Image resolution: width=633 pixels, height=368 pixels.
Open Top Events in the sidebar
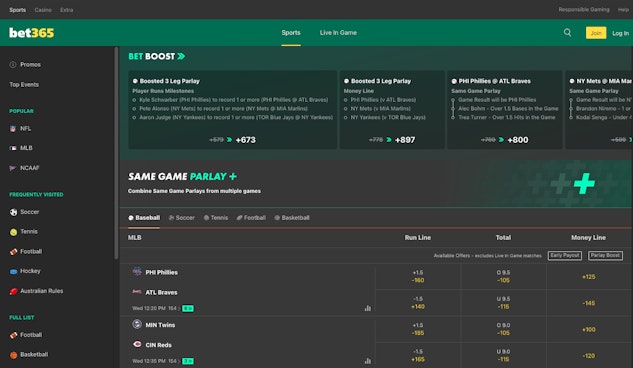coord(24,84)
